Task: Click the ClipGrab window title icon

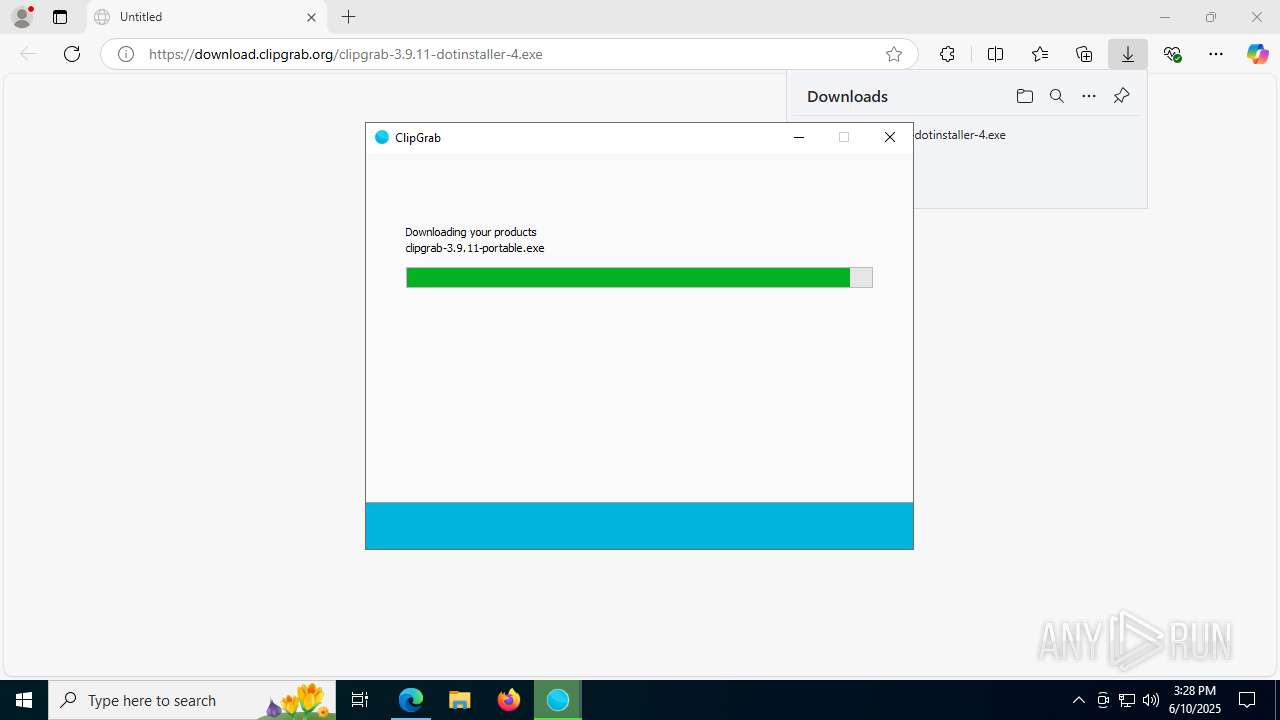Action: click(x=382, y=138)
